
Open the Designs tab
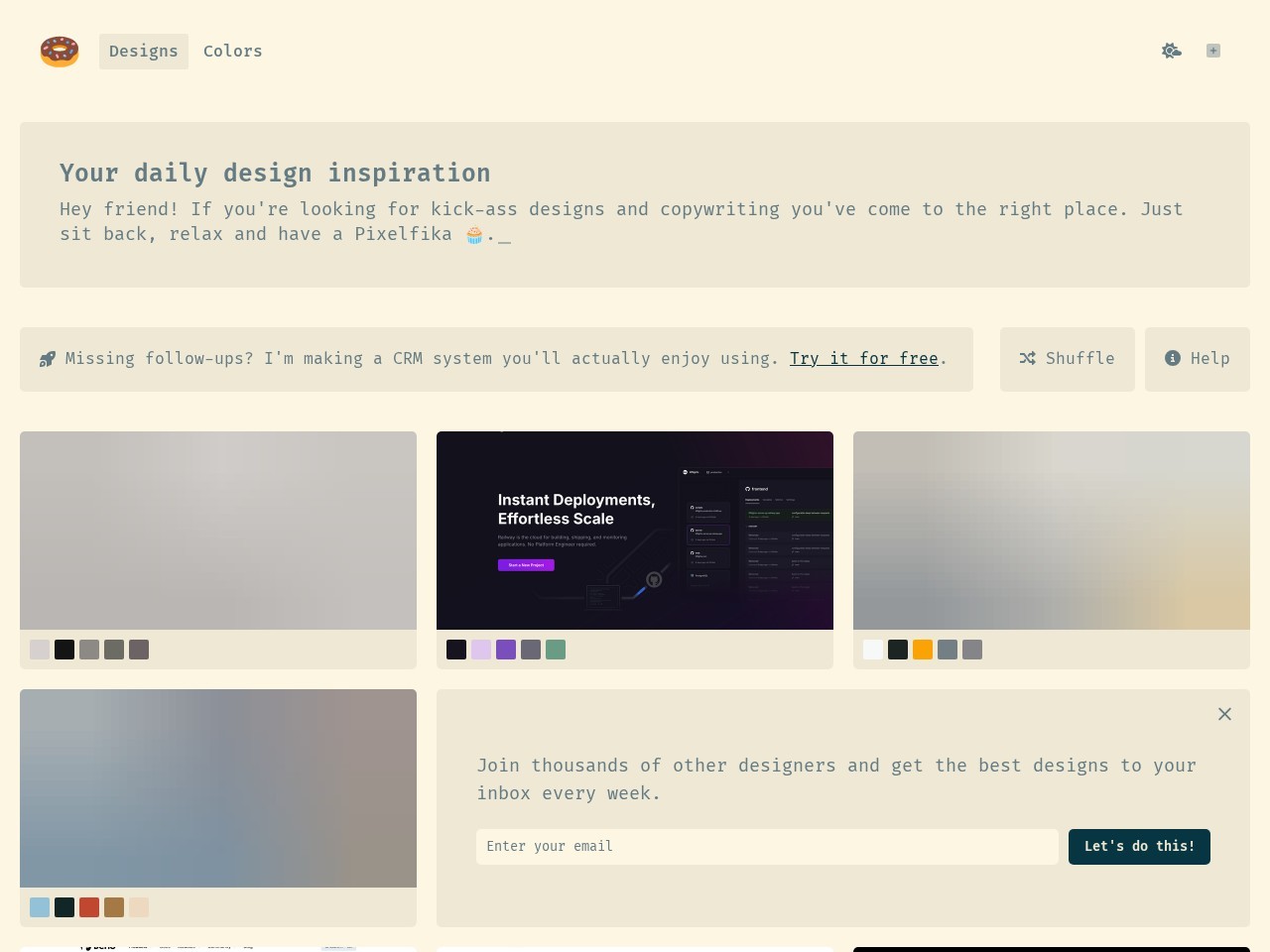(144, 52)
